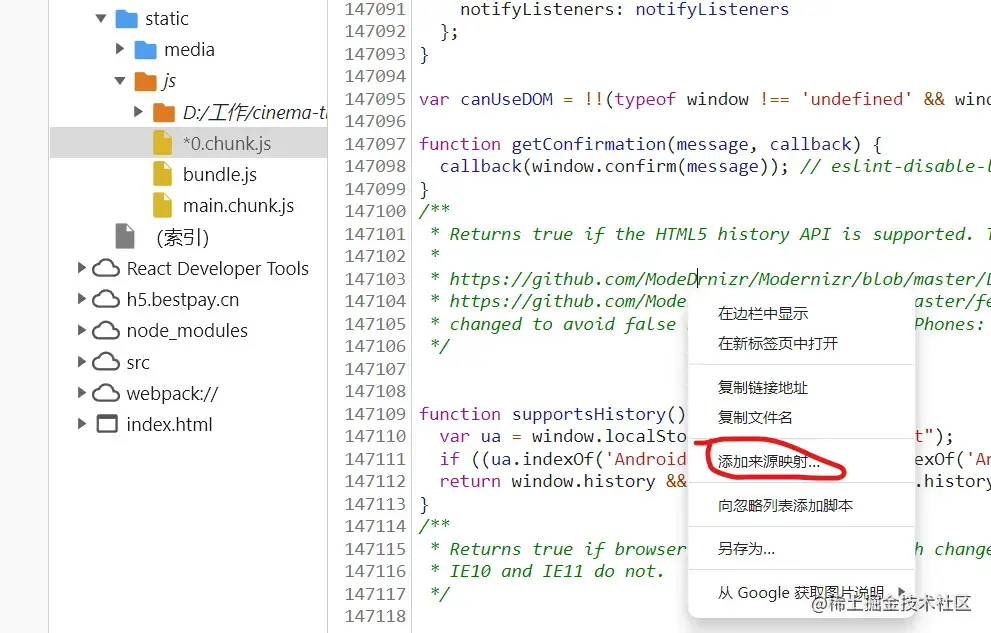Select the node_modules label

[x=187, y=330]
